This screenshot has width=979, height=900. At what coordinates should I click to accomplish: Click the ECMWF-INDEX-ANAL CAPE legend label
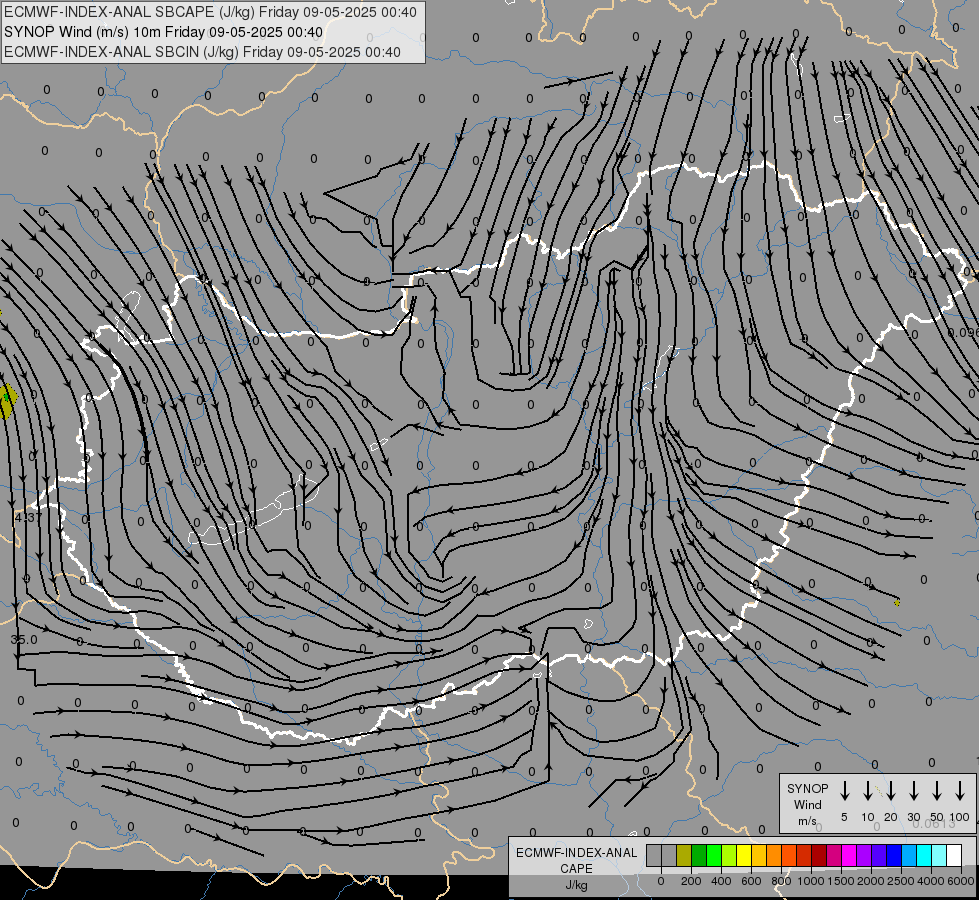[x=576, y=860]
